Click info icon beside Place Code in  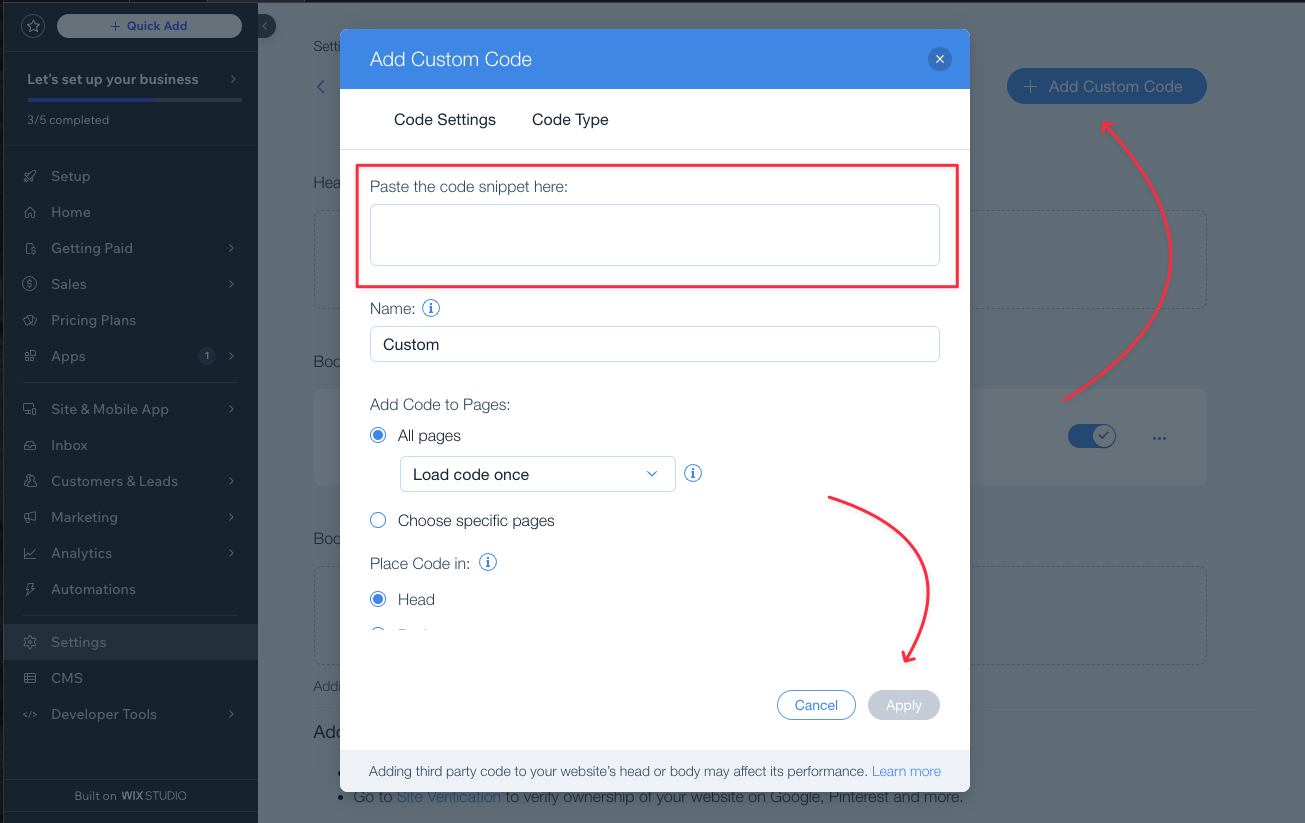coord(488,563)
